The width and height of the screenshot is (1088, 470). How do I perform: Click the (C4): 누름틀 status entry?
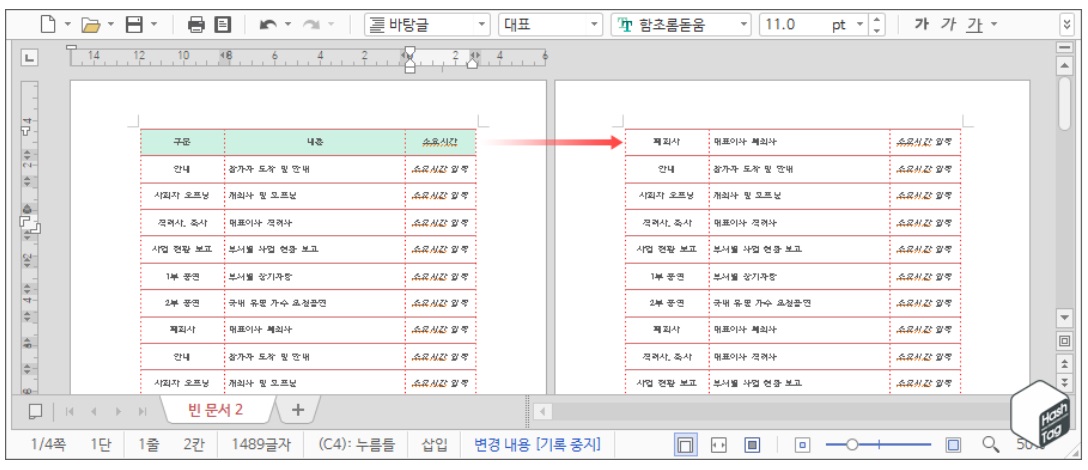coord(356,445)
